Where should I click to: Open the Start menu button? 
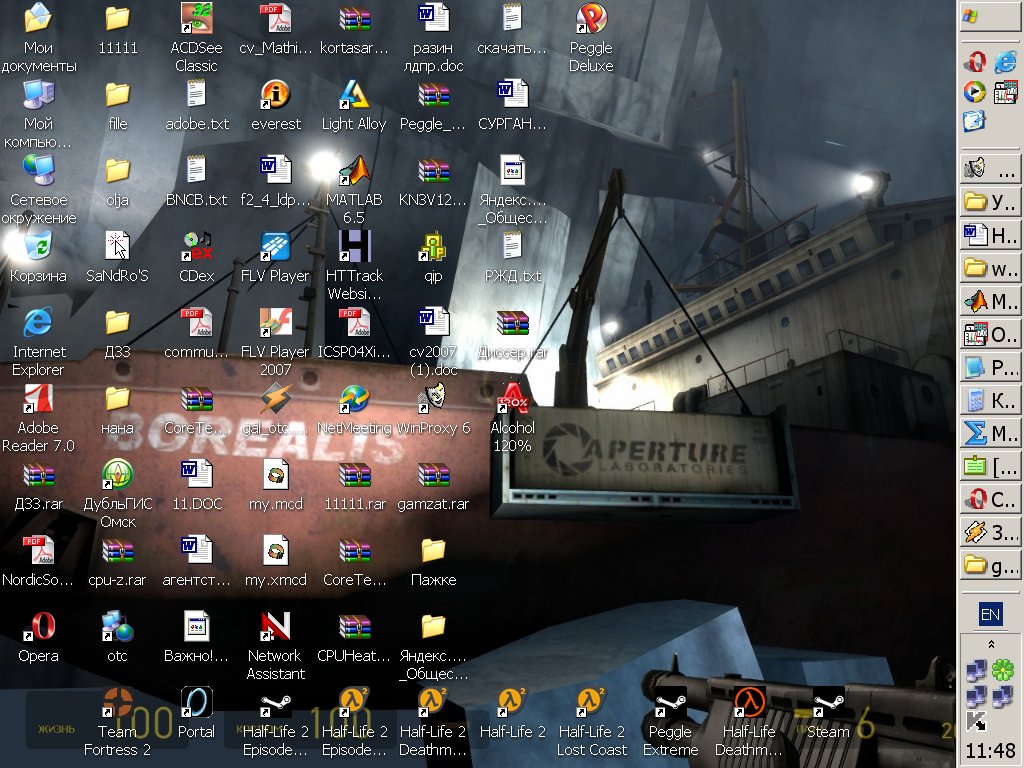[990, 16]
